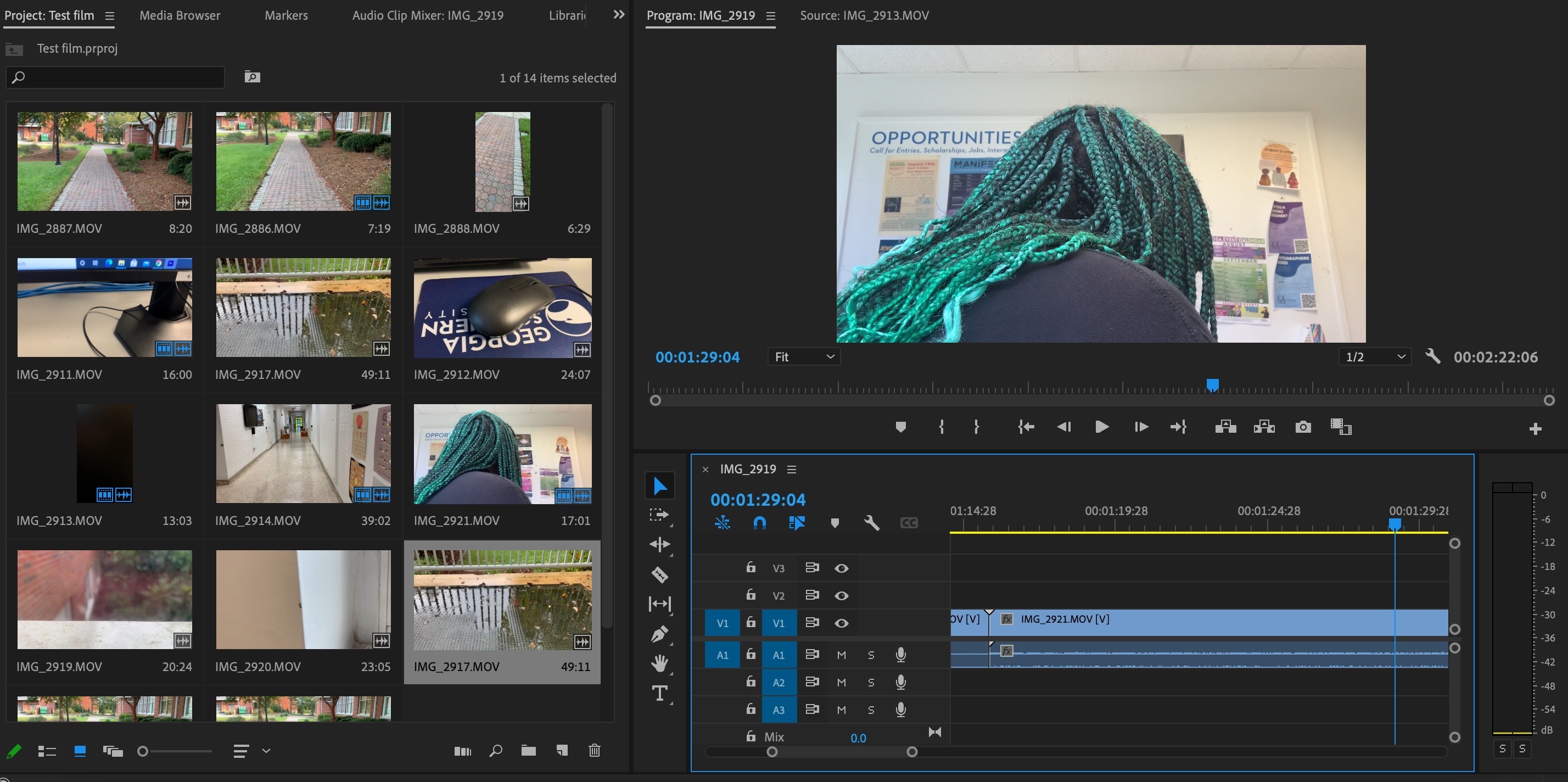Viewport: 1568px width, 782px height.
Task: Click New Bin folder icon
Action: coord(528,750)
